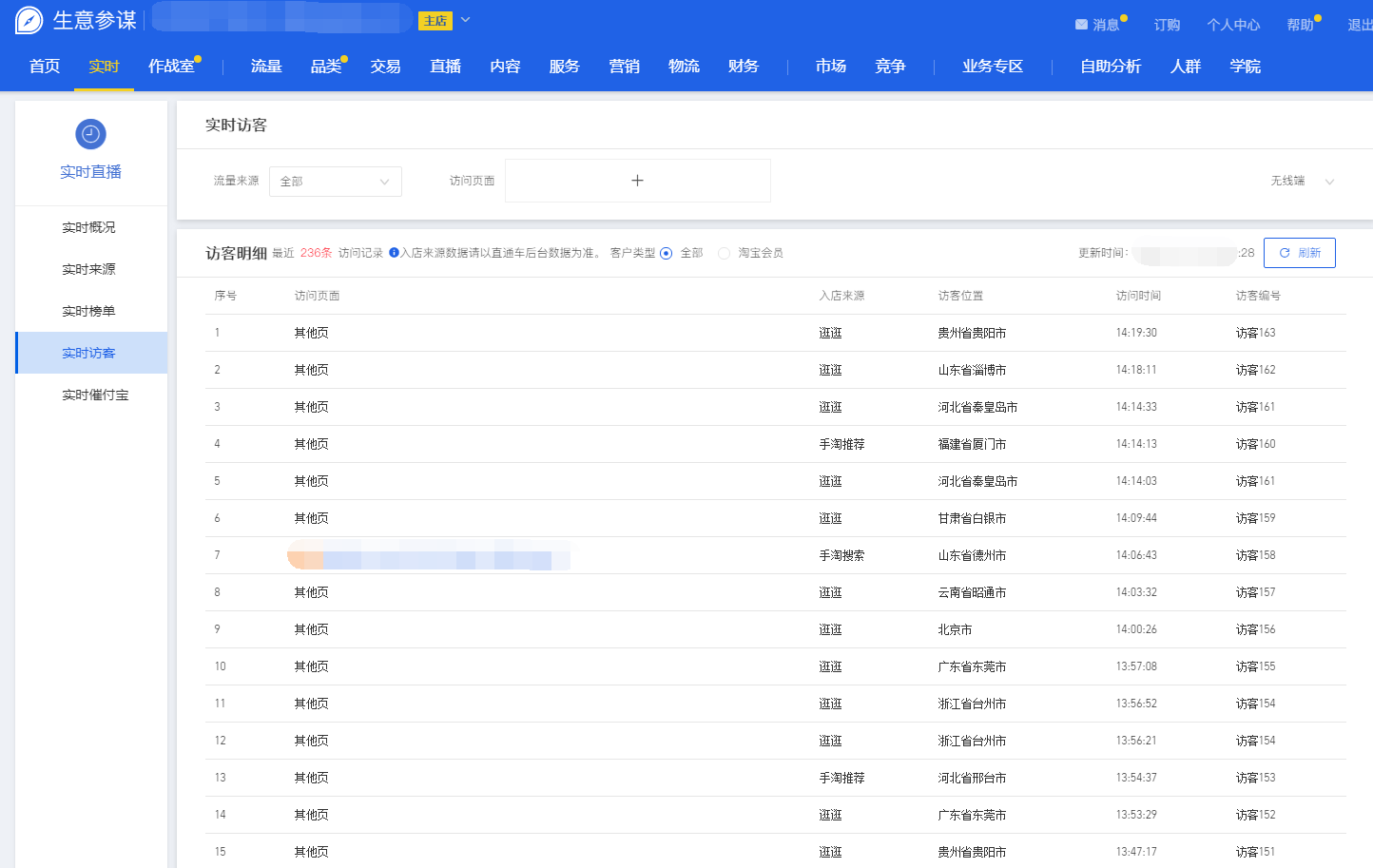Open the 帮助 link in header
The height and width of the screenshot is (868, 1373).
[1300, 25]
